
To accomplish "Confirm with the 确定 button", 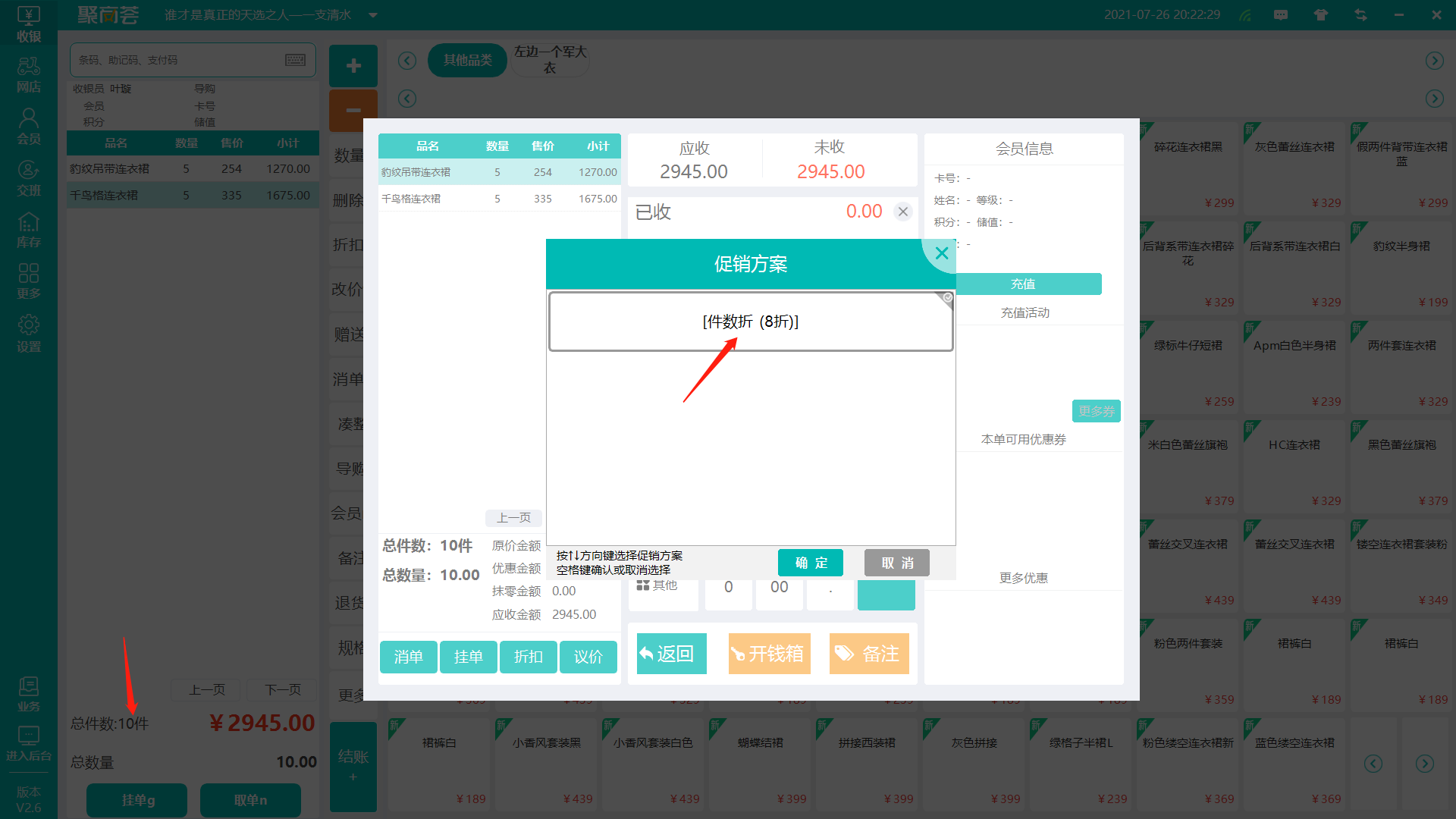I will pyautogui.click(x=811, y=563).
